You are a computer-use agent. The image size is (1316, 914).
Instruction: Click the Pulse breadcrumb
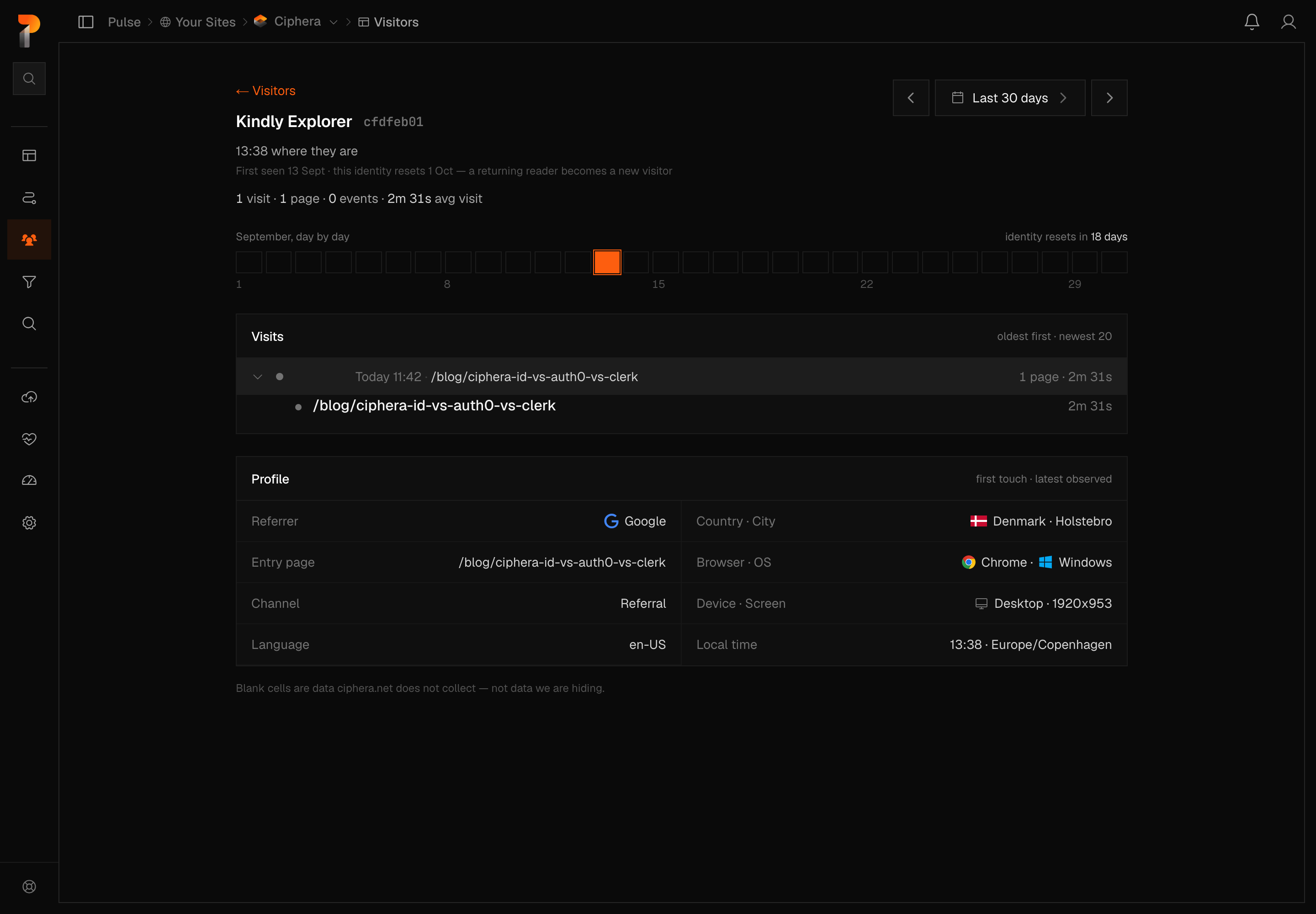[124, 22]
